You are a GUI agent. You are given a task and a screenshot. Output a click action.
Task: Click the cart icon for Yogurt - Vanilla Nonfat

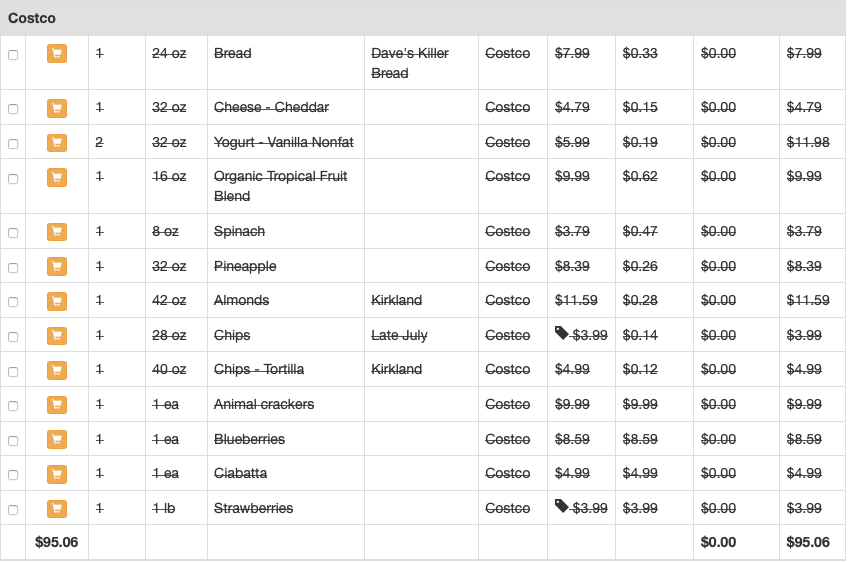pos(57,143)
